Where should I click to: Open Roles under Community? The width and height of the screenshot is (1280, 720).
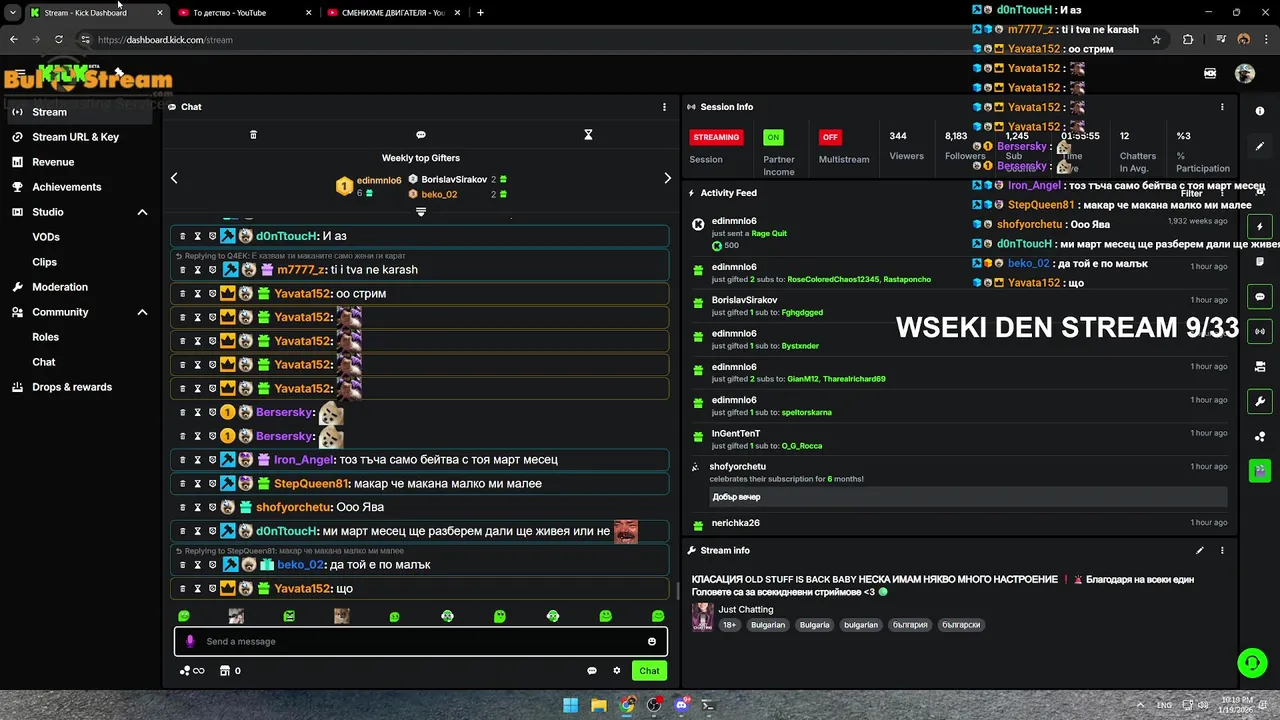point(45,337)
